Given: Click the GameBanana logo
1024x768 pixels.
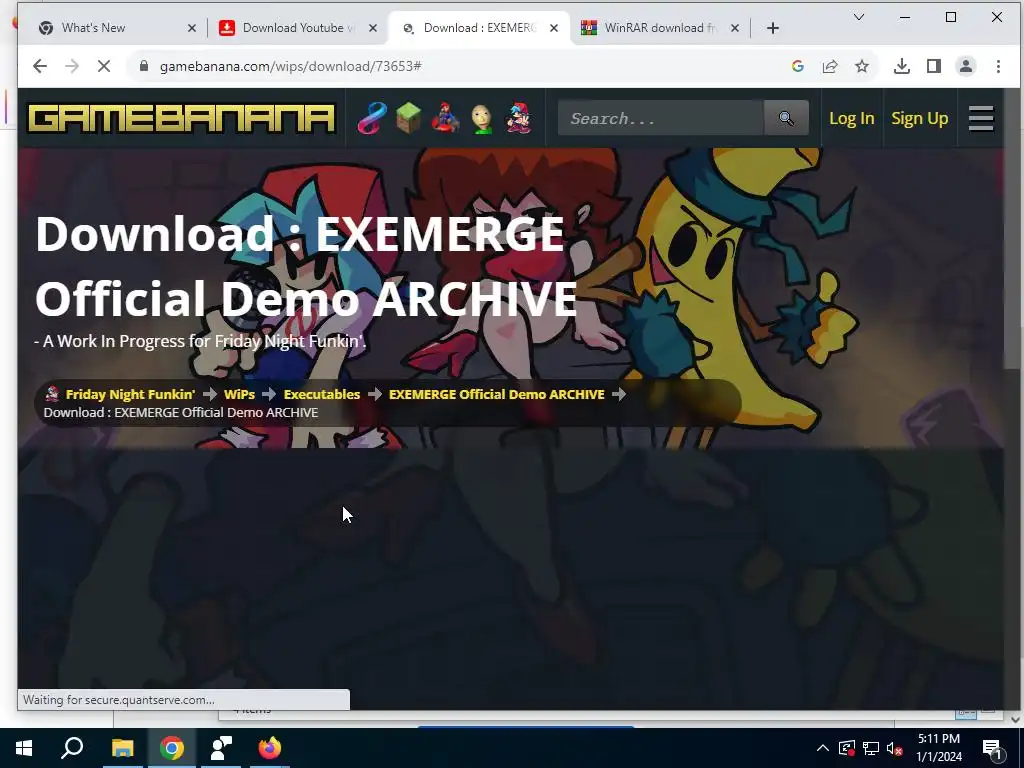Looking at the screenshot, I should (x=182, y=119).
